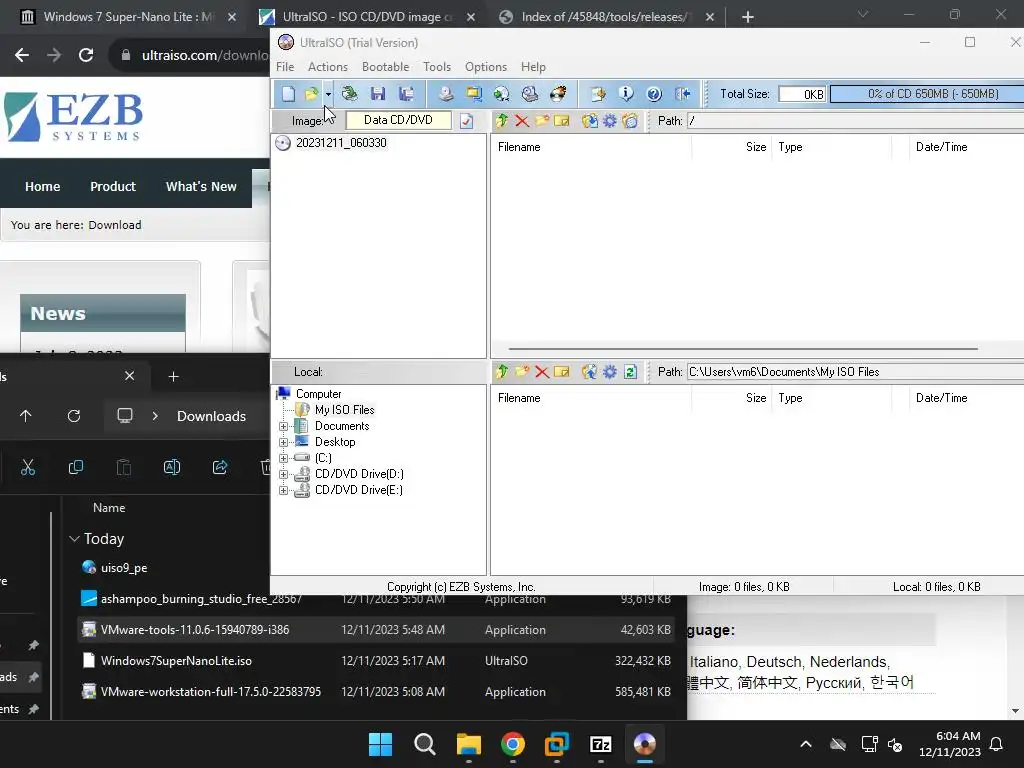Click the blue info bubble toolbar icon
The width and height of the screenshot is (1024, 768).
626,94
